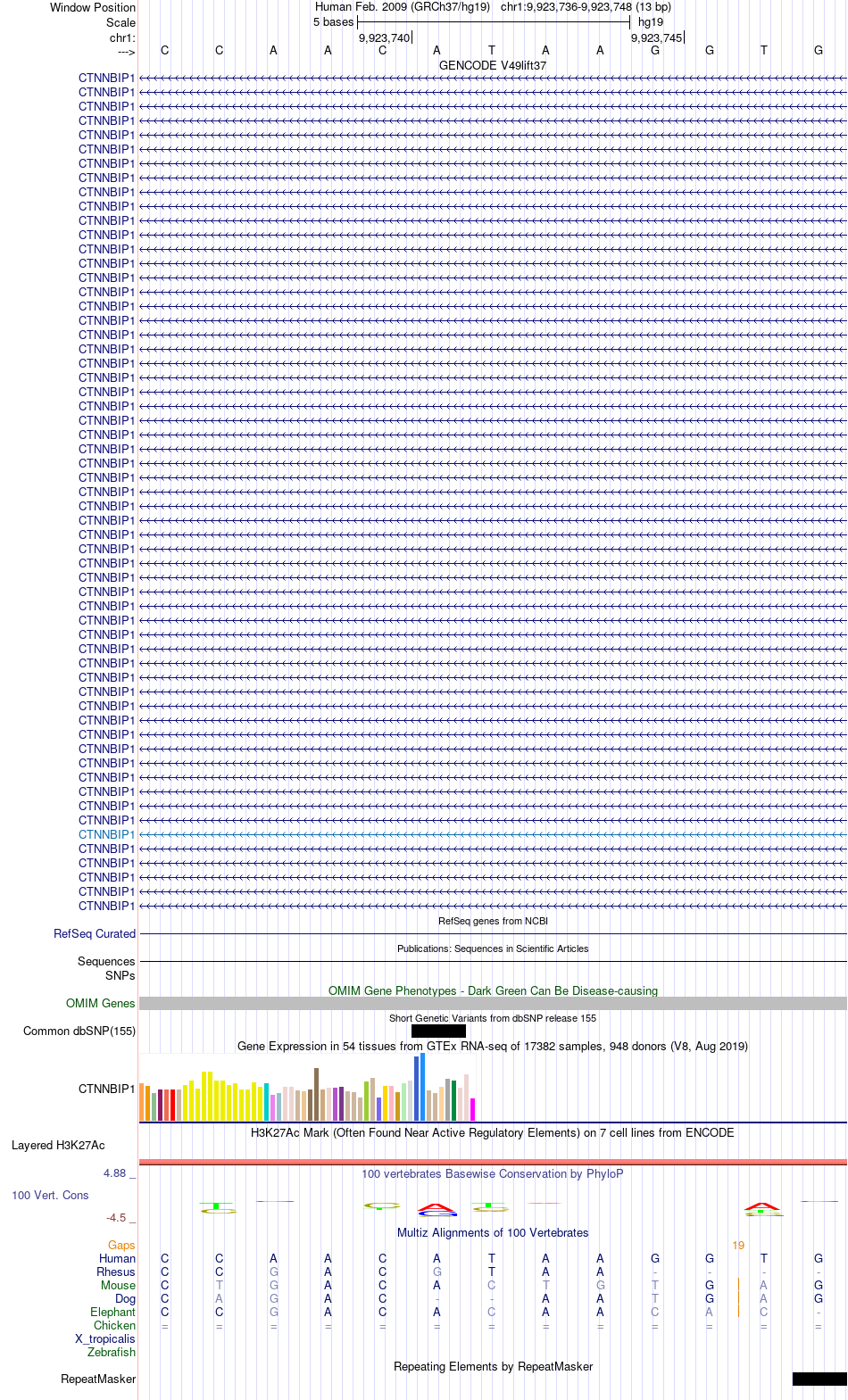848x1400 pixels.
Task: Click the black dbSNP variant block
Action: pyautogui.click(x=438, y=1031)
